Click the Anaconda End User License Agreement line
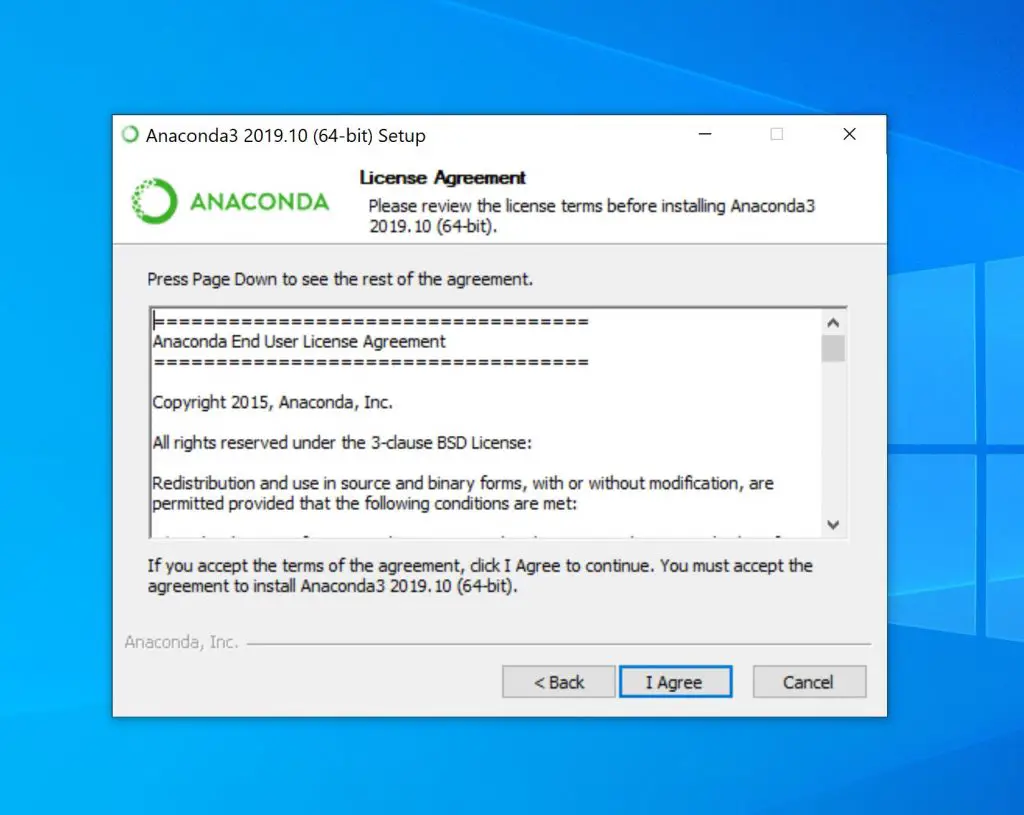Image resolution: width=1024 pixels, height=815 pixels. (x=299, y=342)
